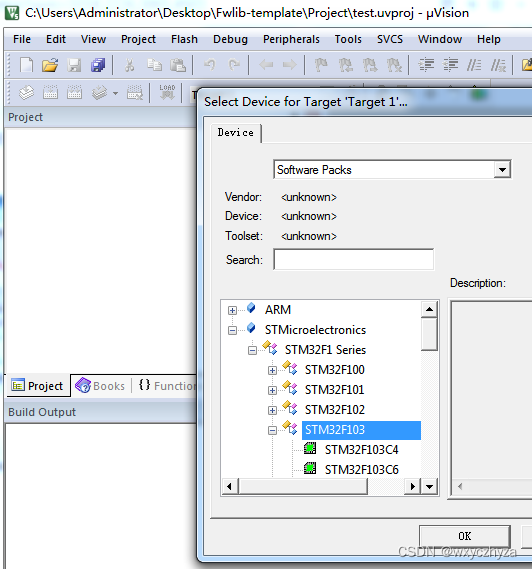Switch to the Books tab
Image resolution: width=532 pixels, height=569 pixels.
[x=101, y=385]
